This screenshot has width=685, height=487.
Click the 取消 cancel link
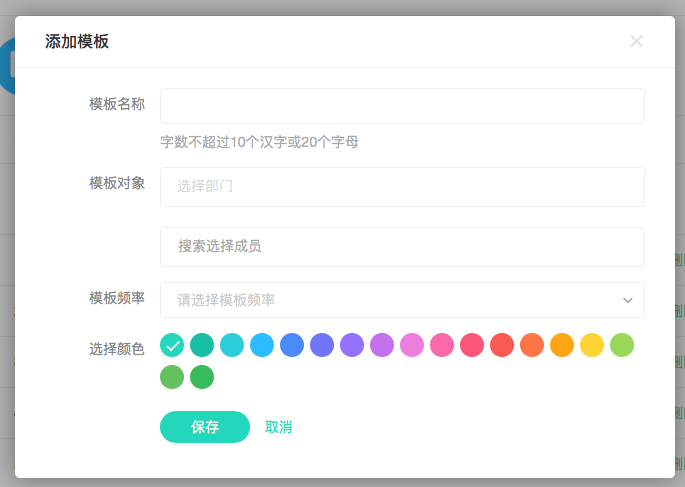click(x=279, y=427)
